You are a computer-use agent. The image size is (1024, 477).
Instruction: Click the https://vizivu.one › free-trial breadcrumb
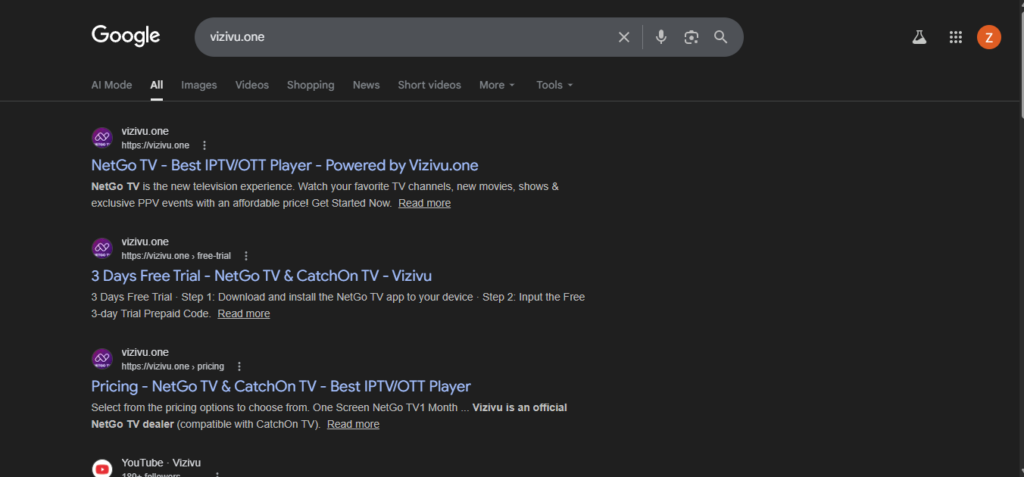tap(176, 255)
